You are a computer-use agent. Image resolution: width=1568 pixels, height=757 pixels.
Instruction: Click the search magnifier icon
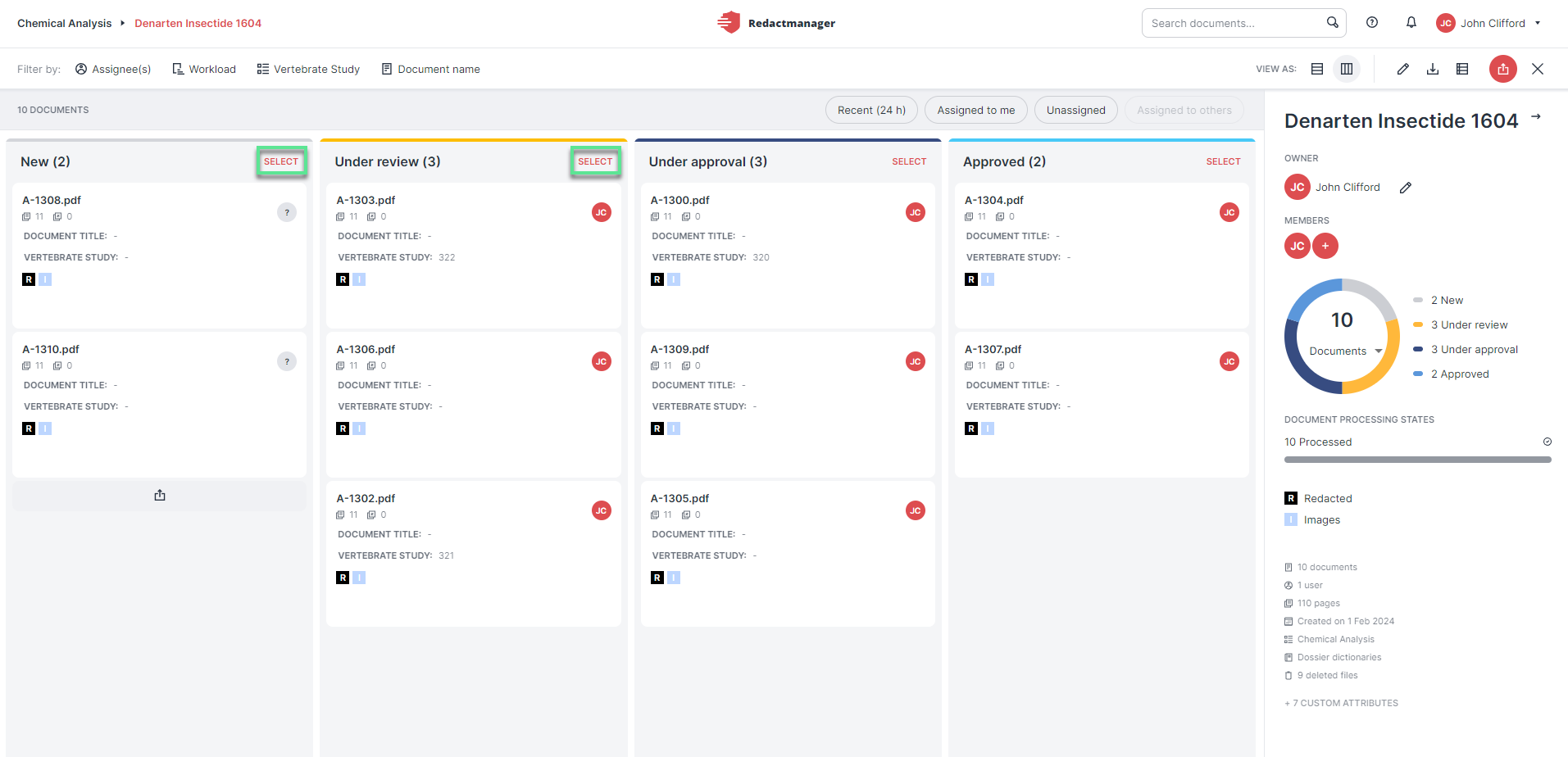click(x=1333, y=23)
